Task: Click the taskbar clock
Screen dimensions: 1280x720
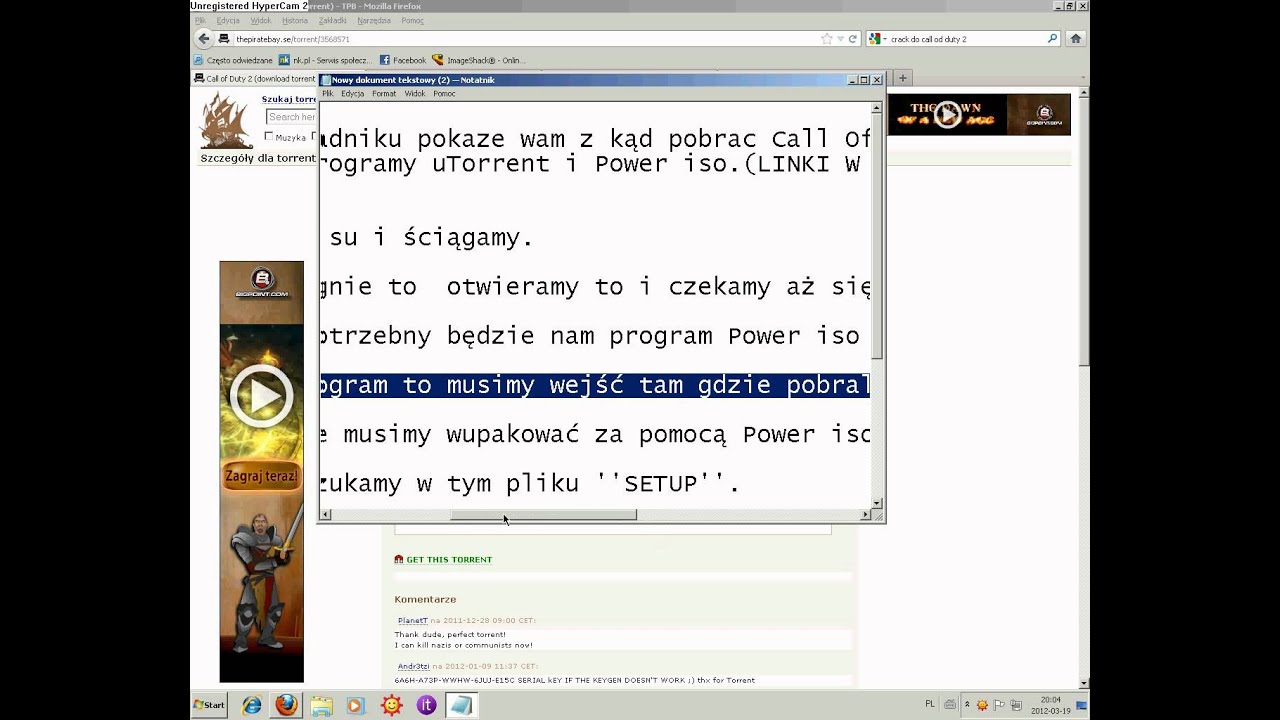Action: pos(1051,705)
